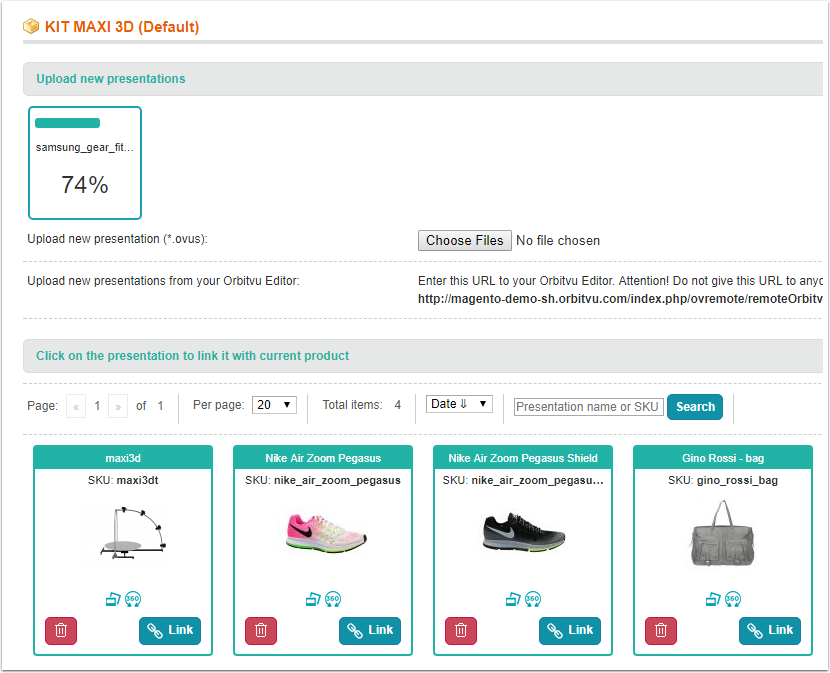Click the SKU: gino_rossi_bag text

coord(723,480)
